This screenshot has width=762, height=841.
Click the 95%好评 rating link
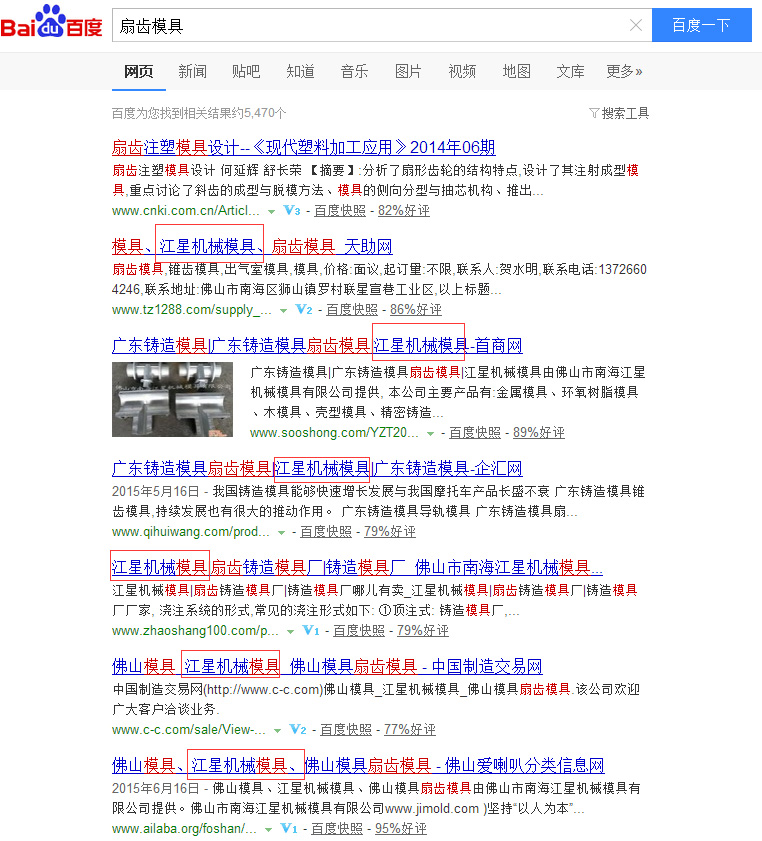[x=401, y=829]
